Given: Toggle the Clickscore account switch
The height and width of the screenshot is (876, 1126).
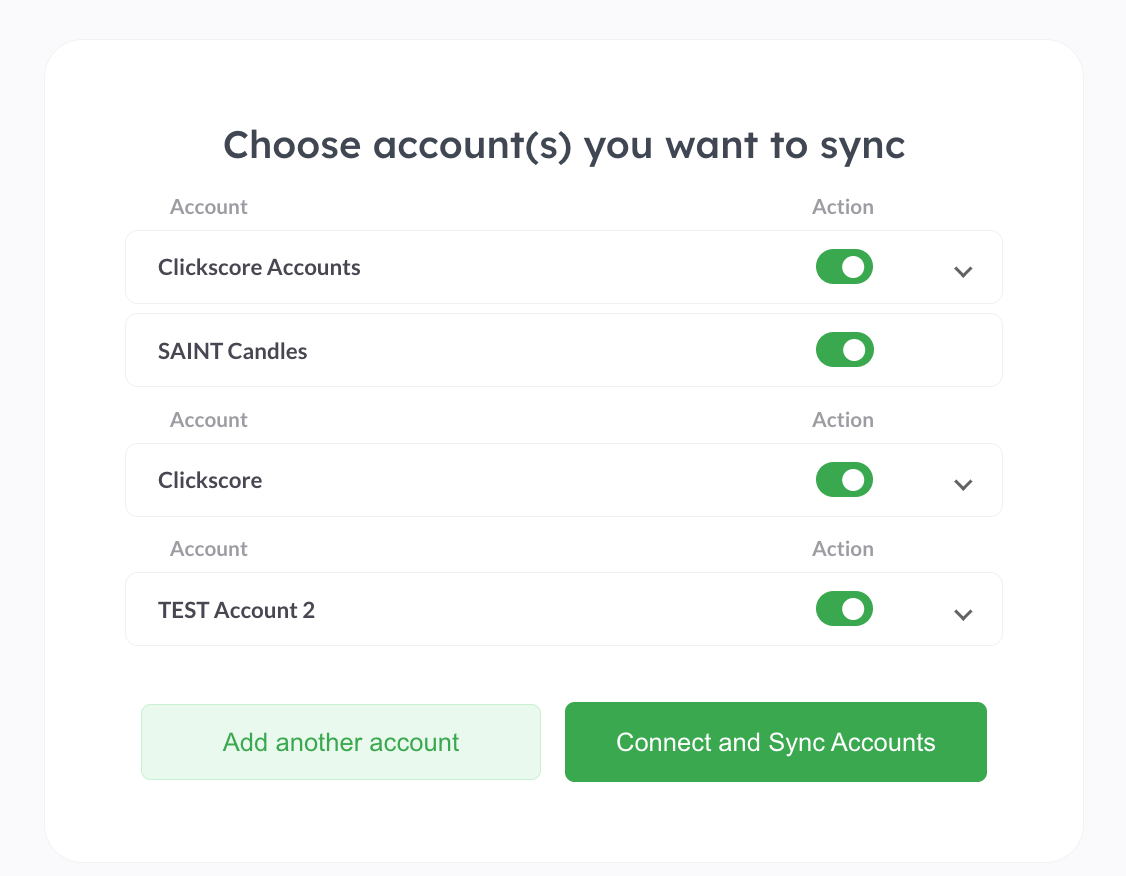Looking at the screenshot, I should click(844, 480).
